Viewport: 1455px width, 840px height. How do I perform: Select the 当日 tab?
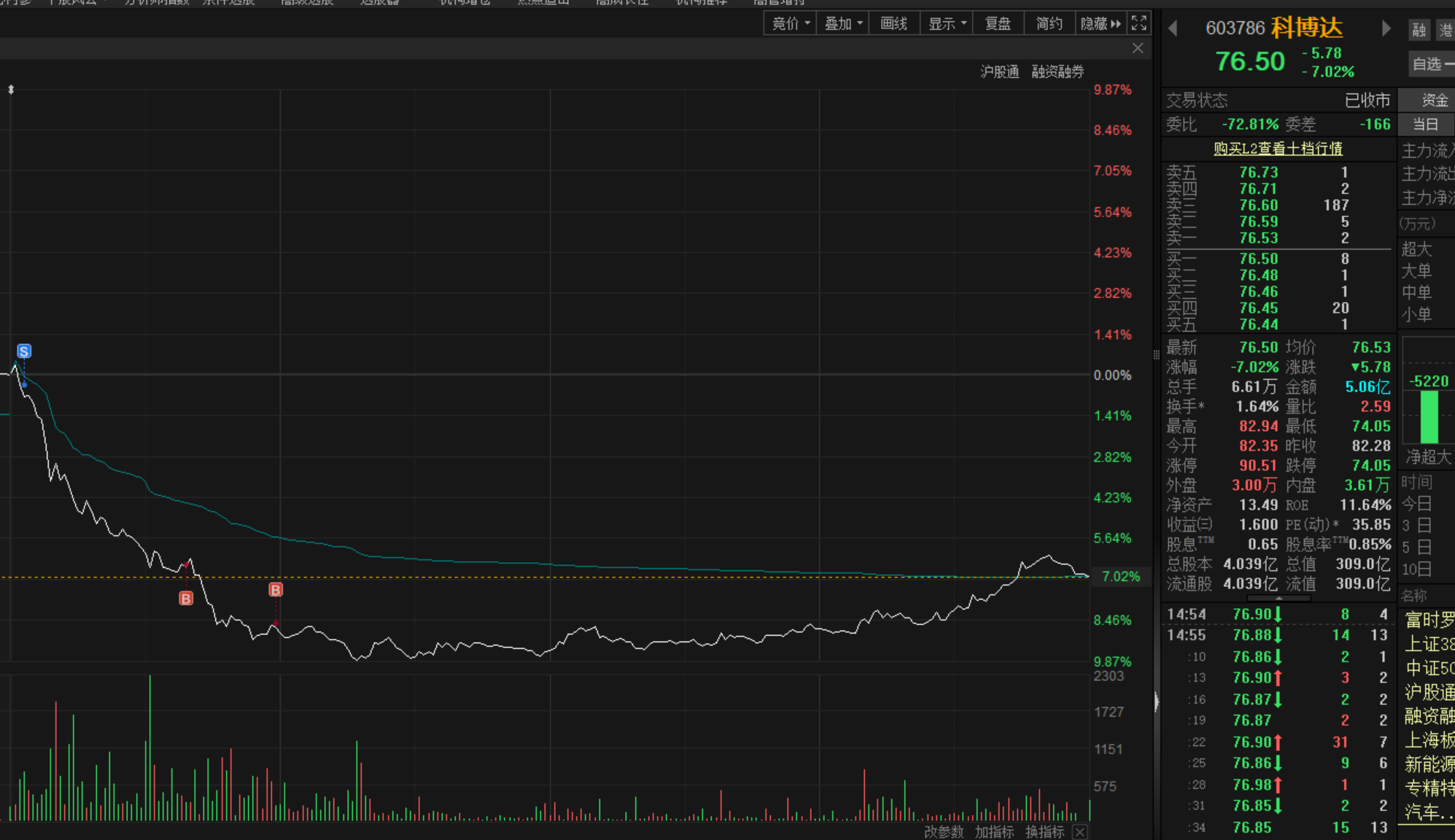coord(1425,124)
